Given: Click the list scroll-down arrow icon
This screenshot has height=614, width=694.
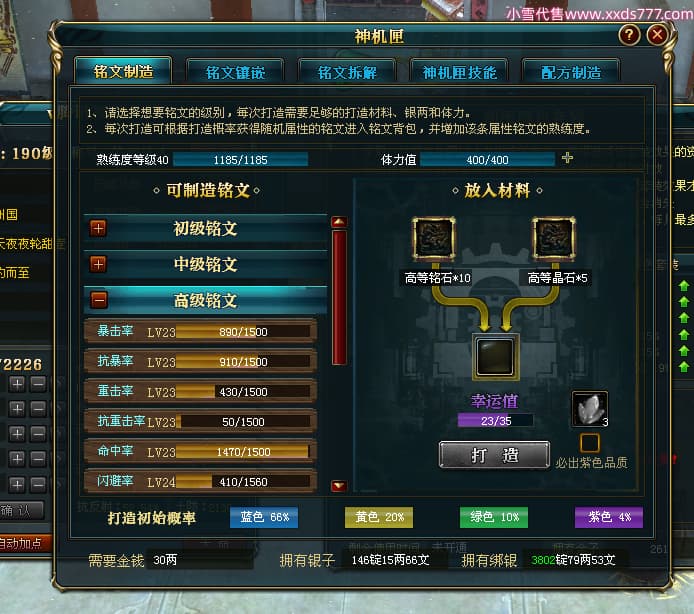Looking at the screenshot, I should (339, 486).
